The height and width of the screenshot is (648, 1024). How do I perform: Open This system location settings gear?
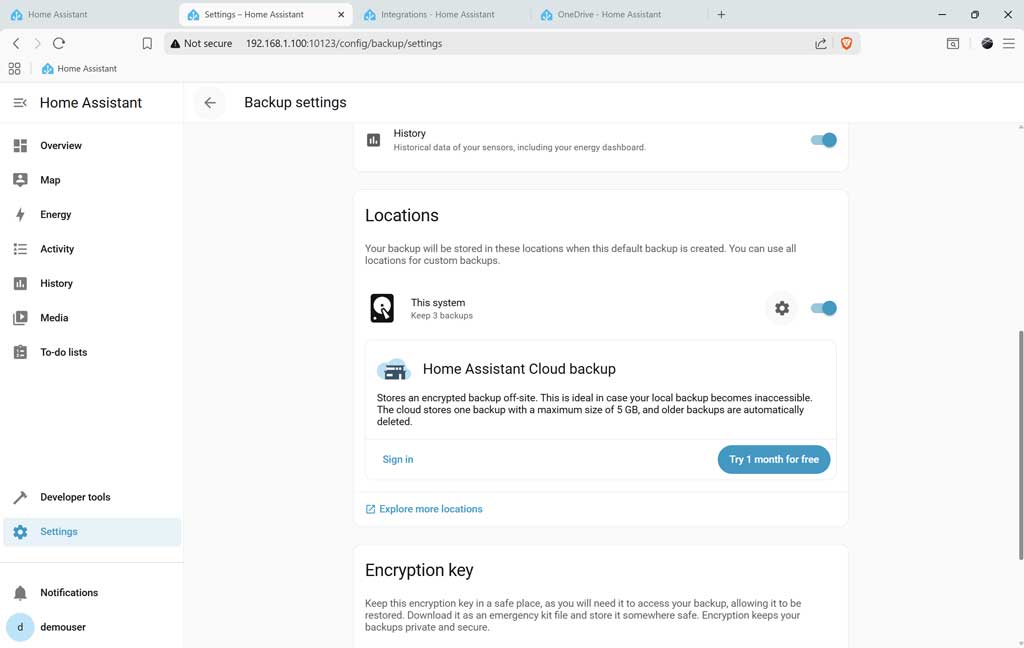pyautogui.click(x=782, y=308)
